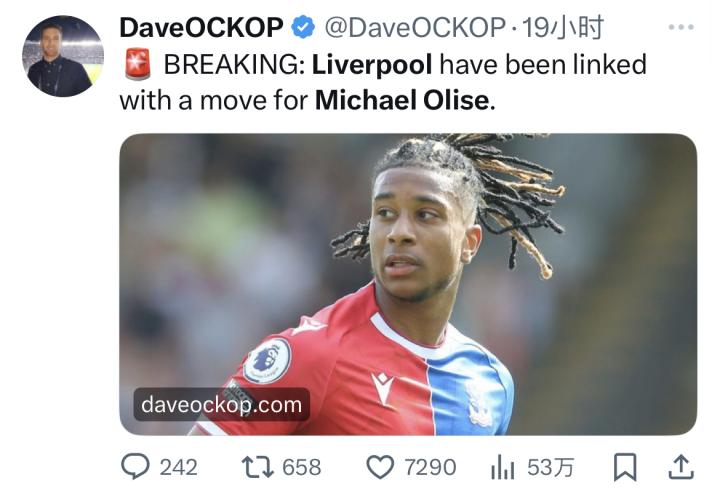
Task: Share the post via upload arrow icon
Action: [681, 467]
